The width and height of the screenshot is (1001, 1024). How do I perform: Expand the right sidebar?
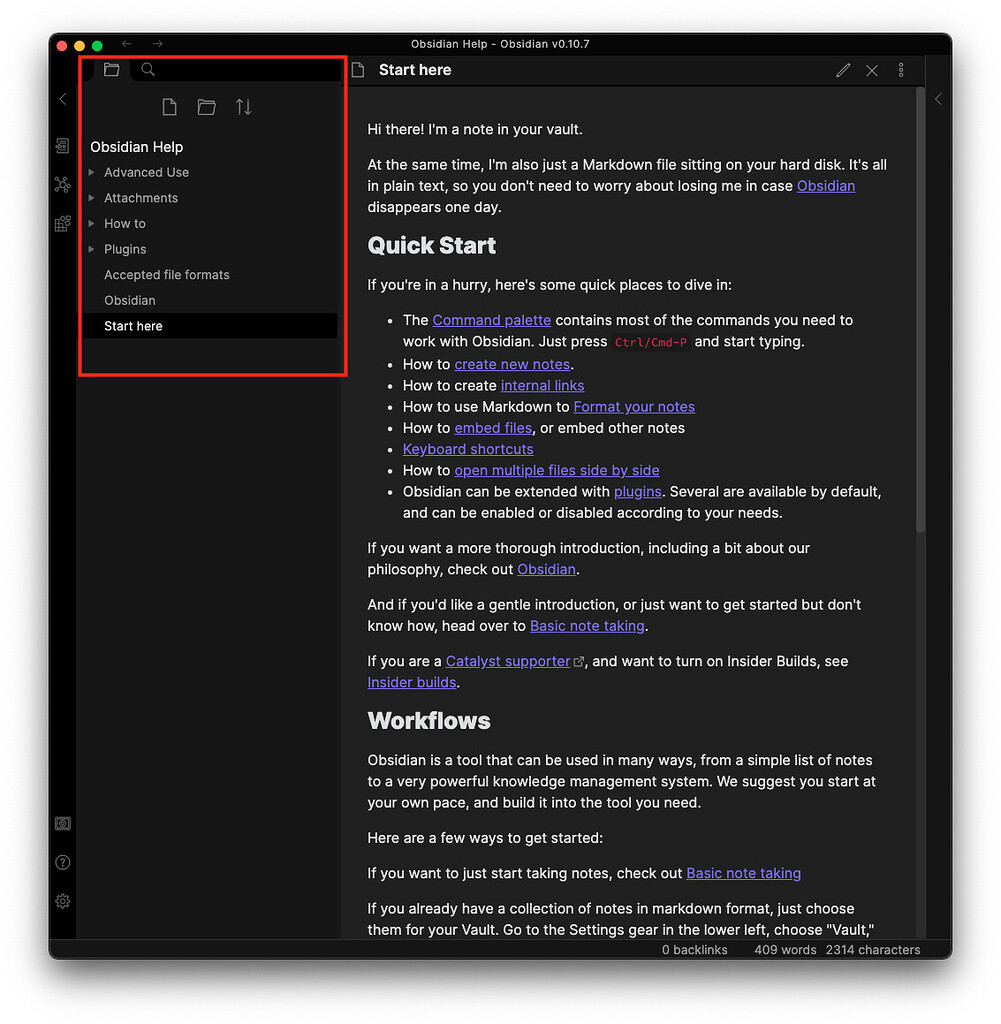(x=938, y=99)
